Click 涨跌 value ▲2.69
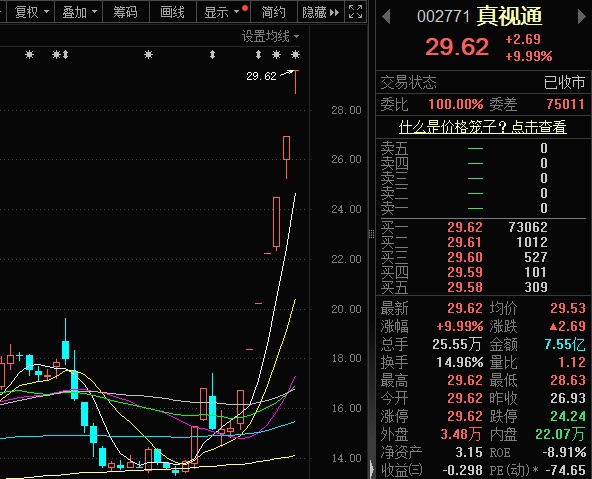Image resolution: width=592 pixels, height=479 pixels. 567,327
